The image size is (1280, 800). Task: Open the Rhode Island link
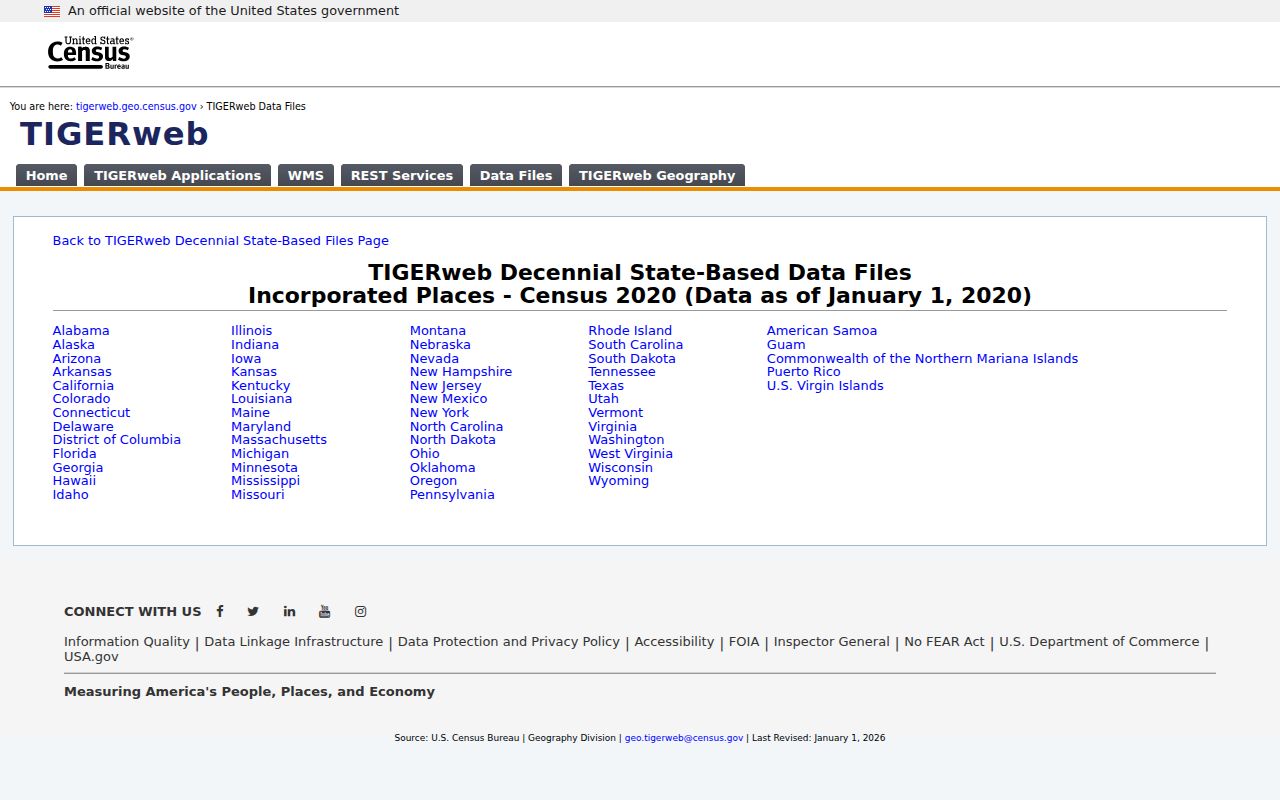tap(630, 331)
